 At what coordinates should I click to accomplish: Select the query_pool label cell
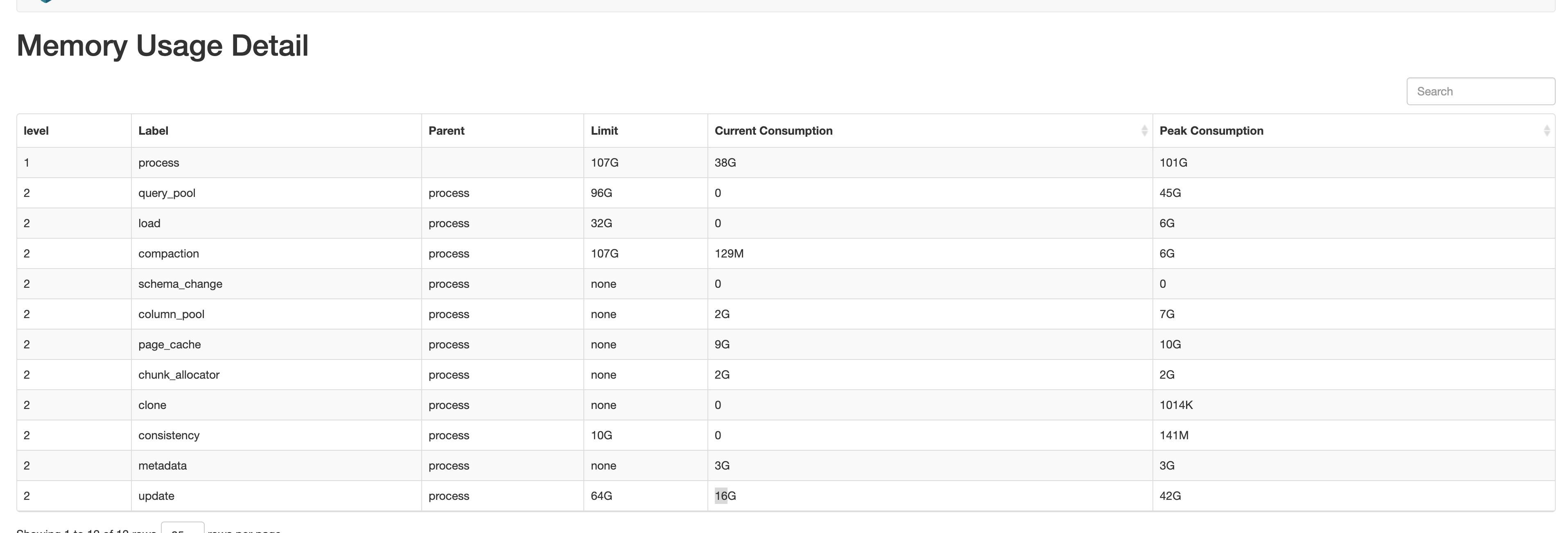point(167,193)
